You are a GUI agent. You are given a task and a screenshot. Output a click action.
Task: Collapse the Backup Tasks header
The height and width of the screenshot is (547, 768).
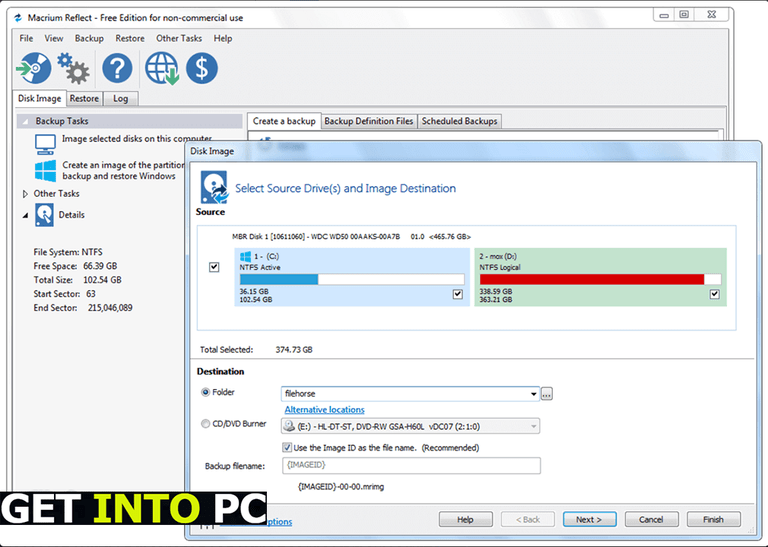25,121
